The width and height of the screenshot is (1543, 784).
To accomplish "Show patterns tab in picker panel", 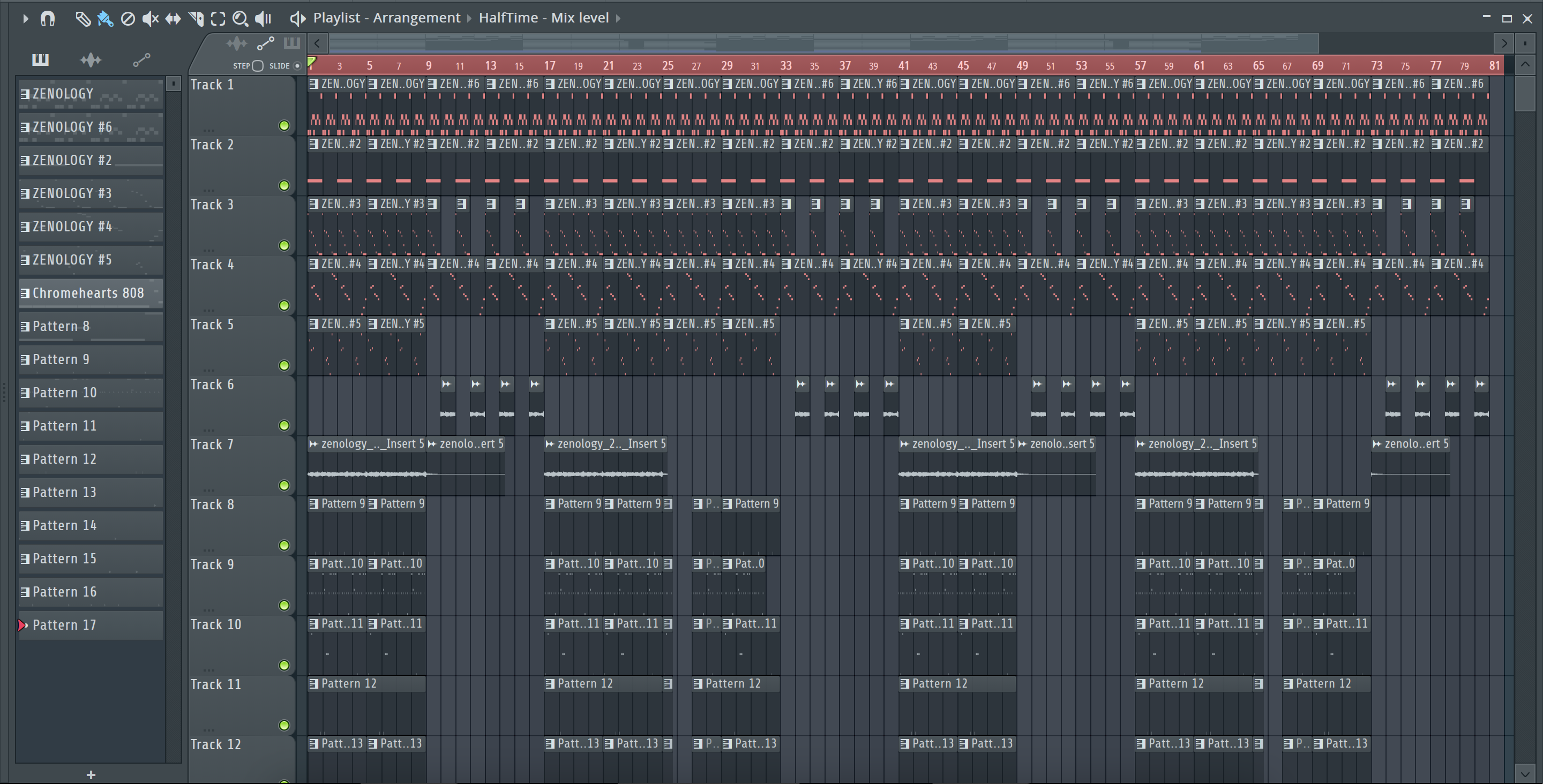I will [x=40, y=59].
